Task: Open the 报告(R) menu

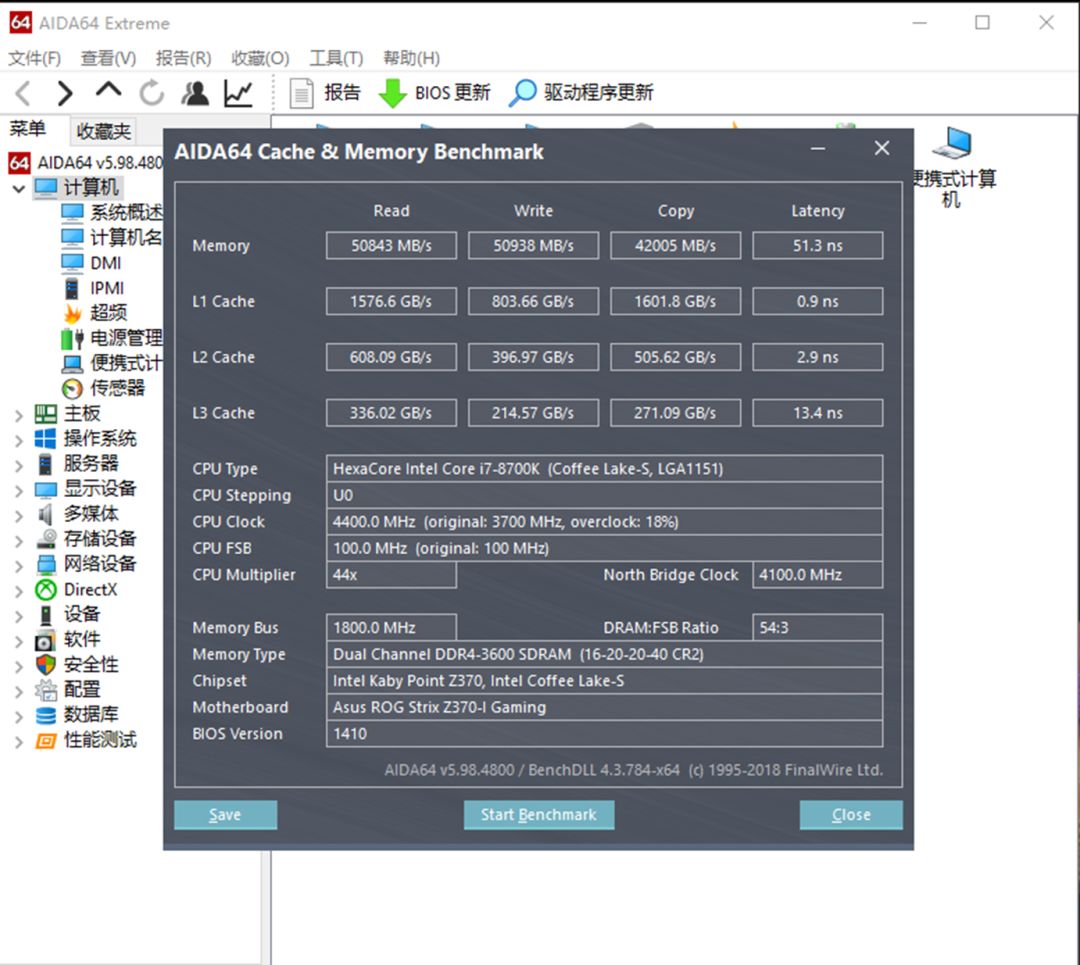Action: click(183, 58)
